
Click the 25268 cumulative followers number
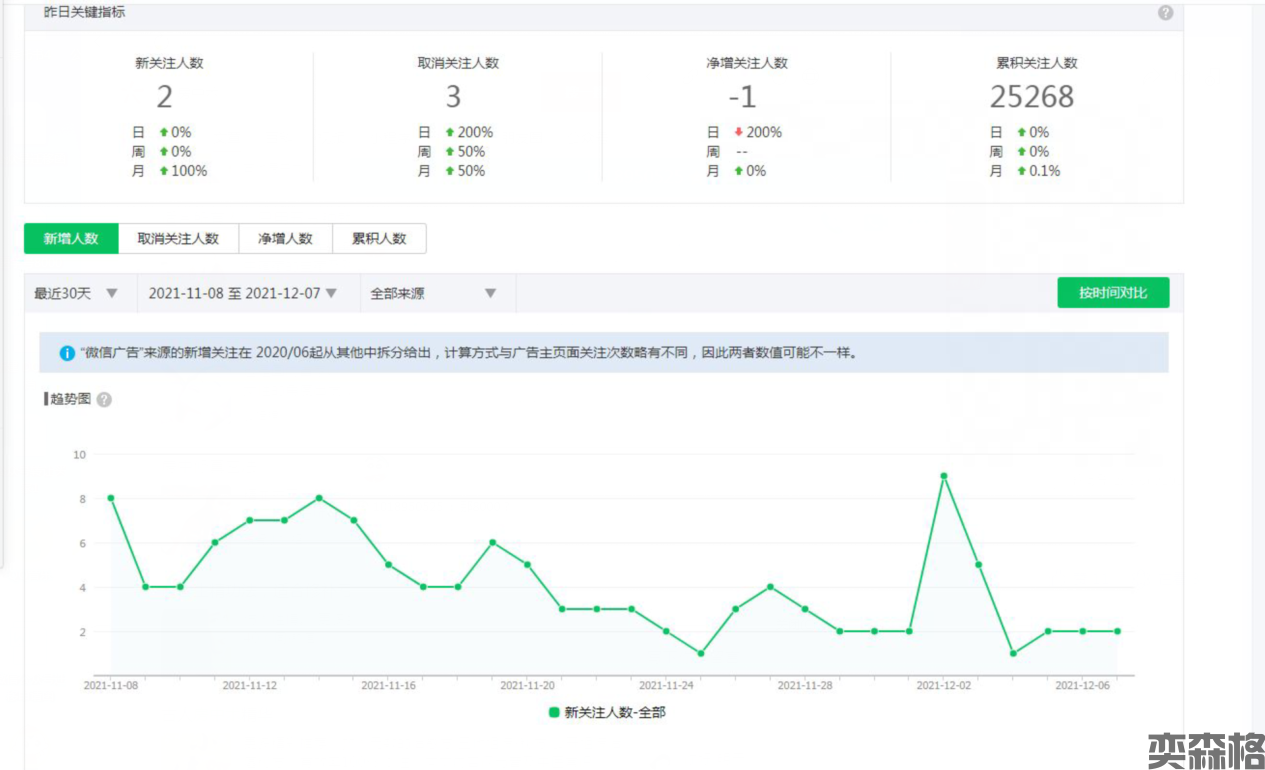(1031, 97)
